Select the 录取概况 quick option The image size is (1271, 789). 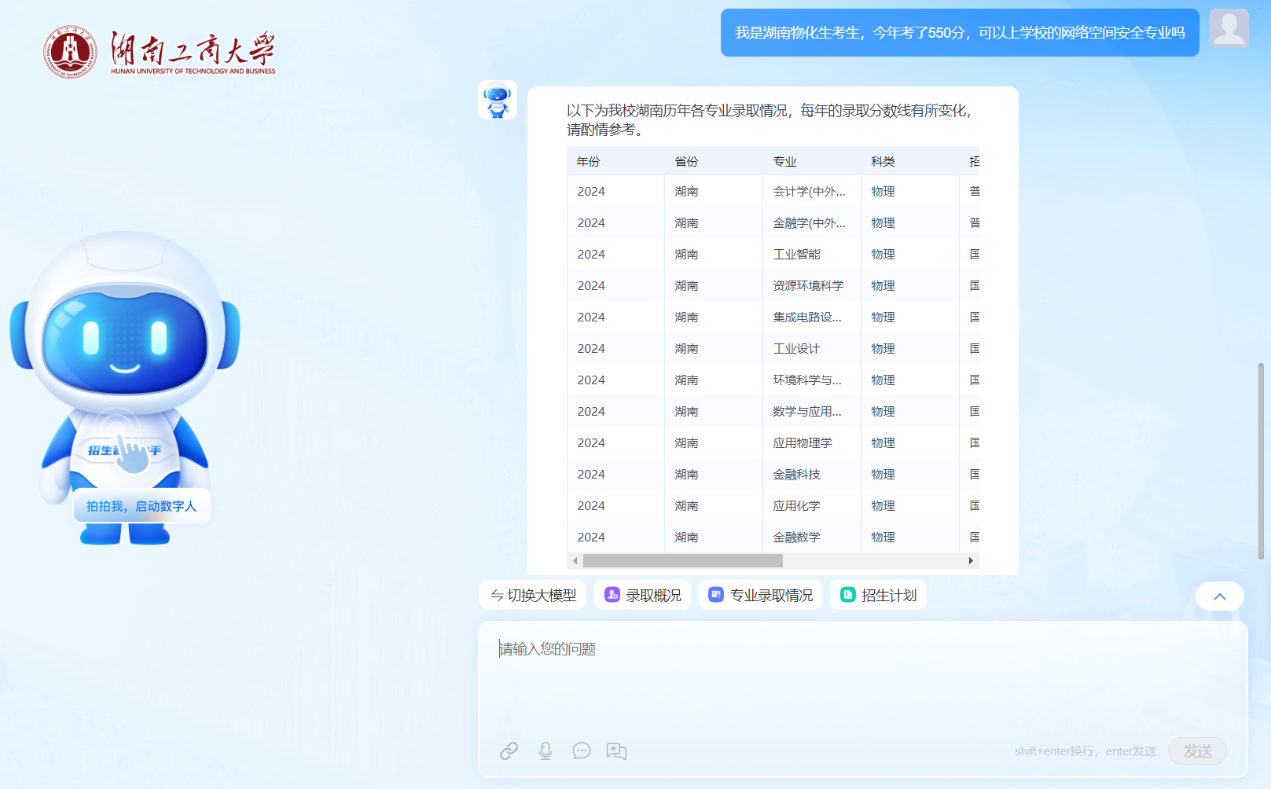[642, 595]
